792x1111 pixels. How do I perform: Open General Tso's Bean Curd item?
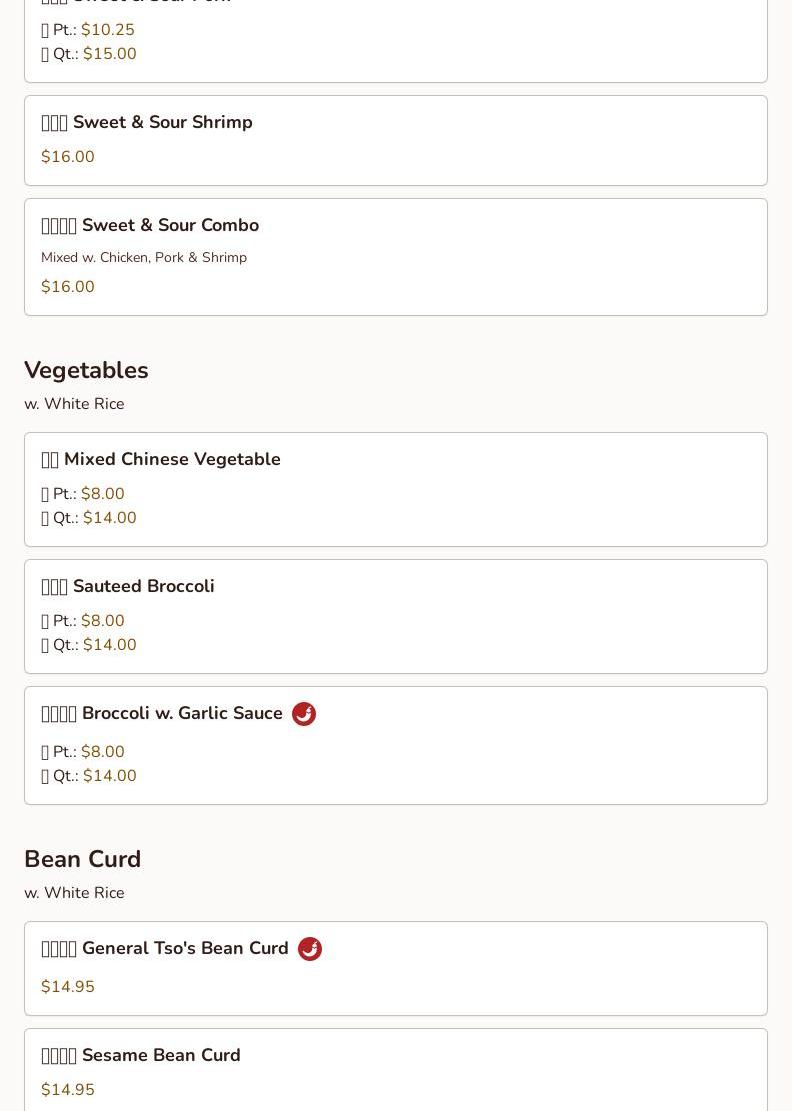pos(396,969)
